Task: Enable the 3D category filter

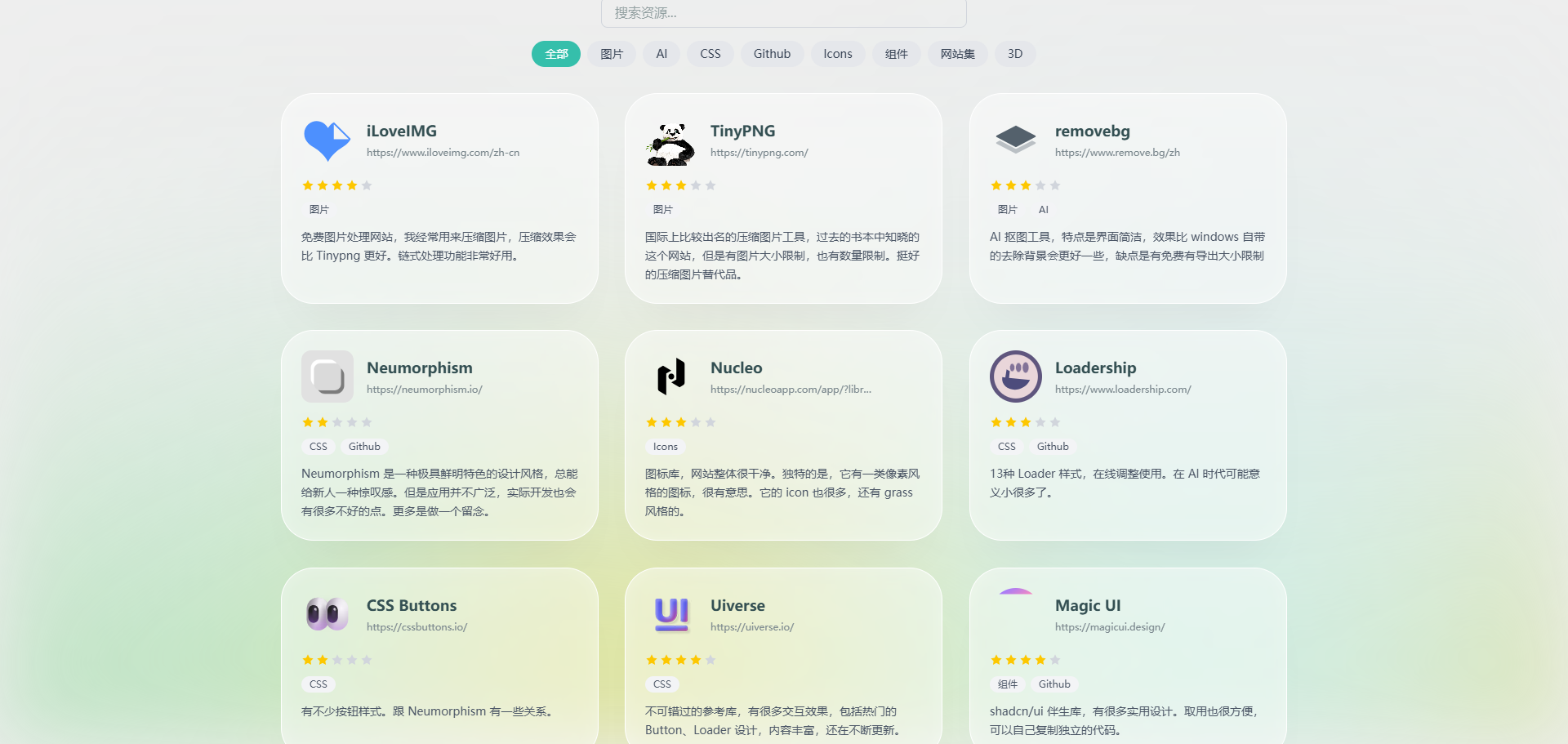Action: pyautogui.click(x=1015, y=53)
